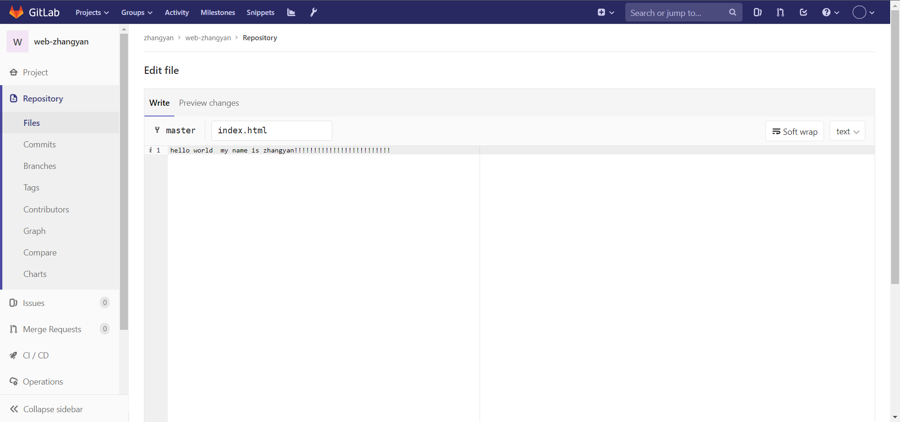Toggle Soft wrap in the editor
Image resolution: width=900 pixels, height=422 pixels.
coord(795,131)
